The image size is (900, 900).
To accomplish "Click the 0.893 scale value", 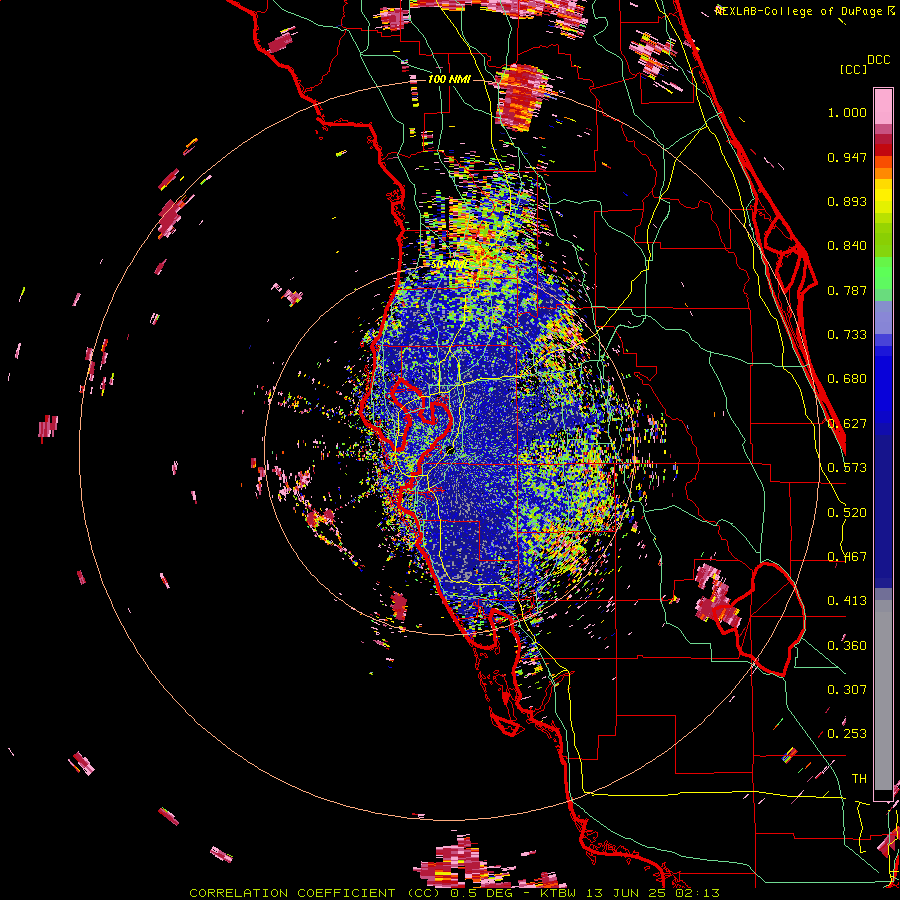I will (847, 201).
